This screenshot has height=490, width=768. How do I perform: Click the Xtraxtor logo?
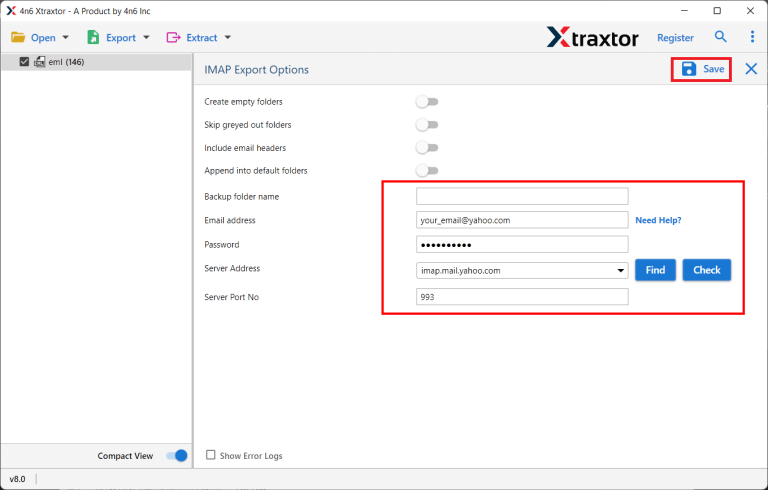click(592, 37)
